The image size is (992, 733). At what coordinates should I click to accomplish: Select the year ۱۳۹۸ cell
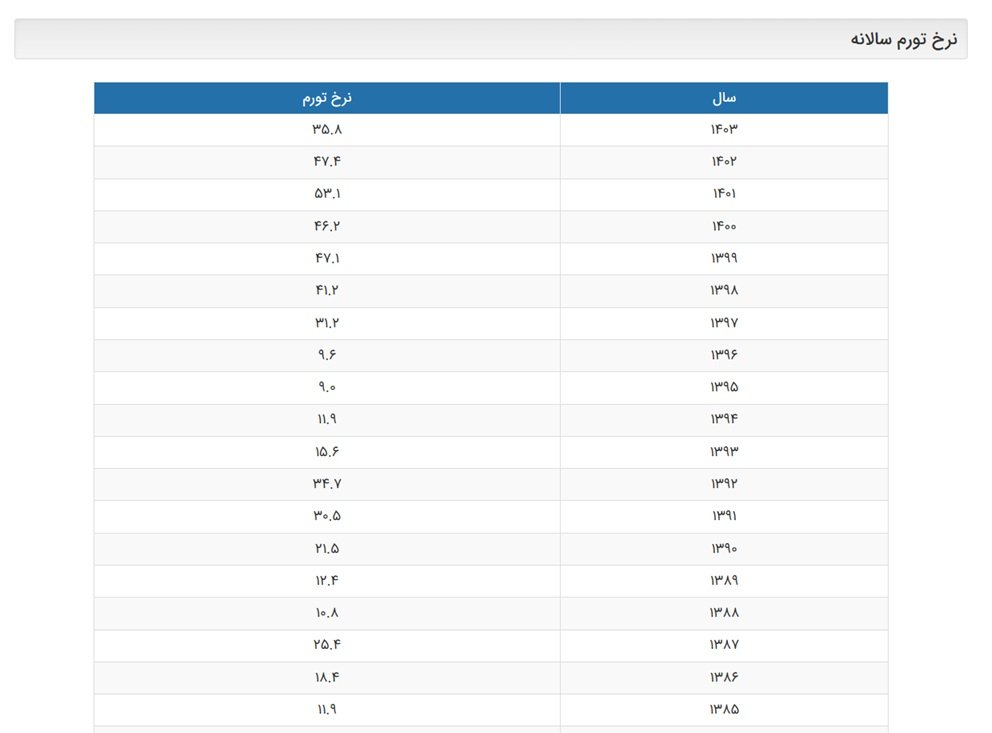tap(724, 291)
